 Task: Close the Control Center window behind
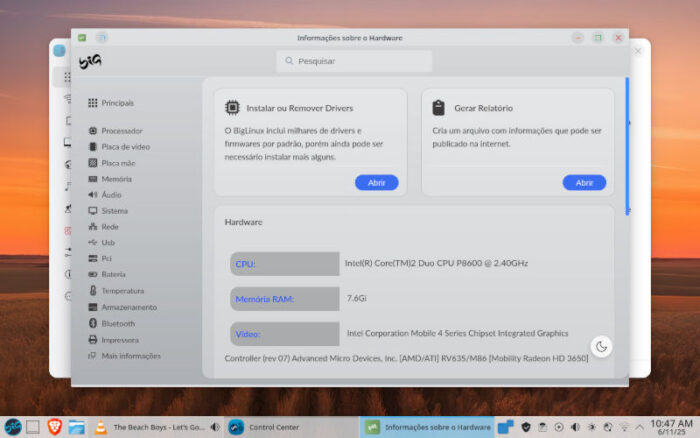638,51
